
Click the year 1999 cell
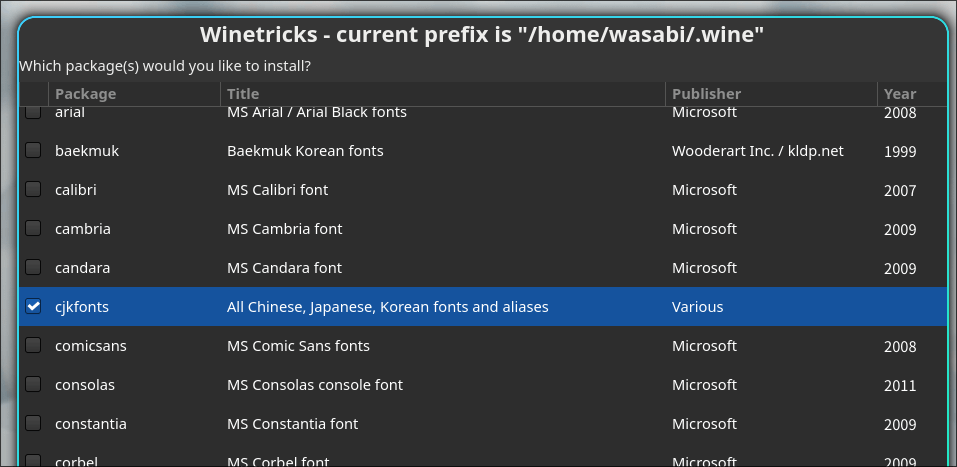tap(900, 151)
